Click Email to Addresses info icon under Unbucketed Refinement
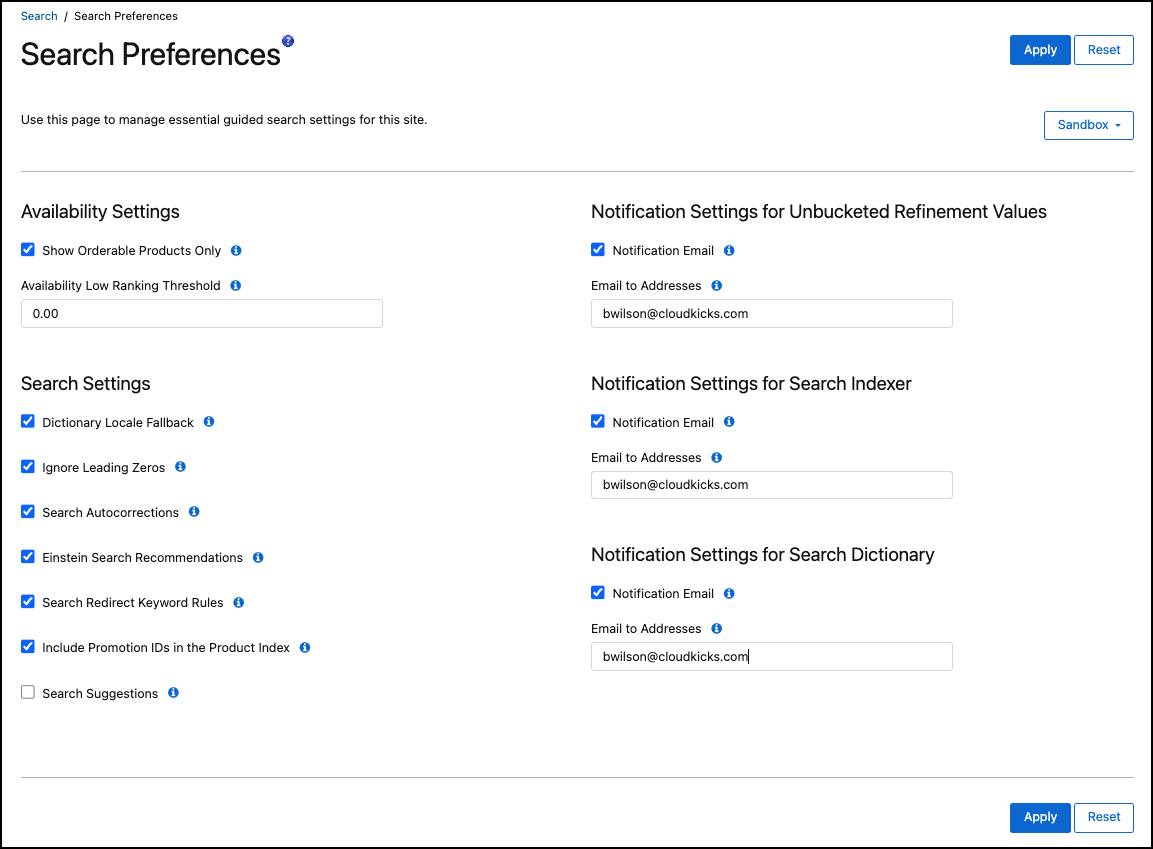1153x849 pixels. pyautogui.click(x=716, y=285)
